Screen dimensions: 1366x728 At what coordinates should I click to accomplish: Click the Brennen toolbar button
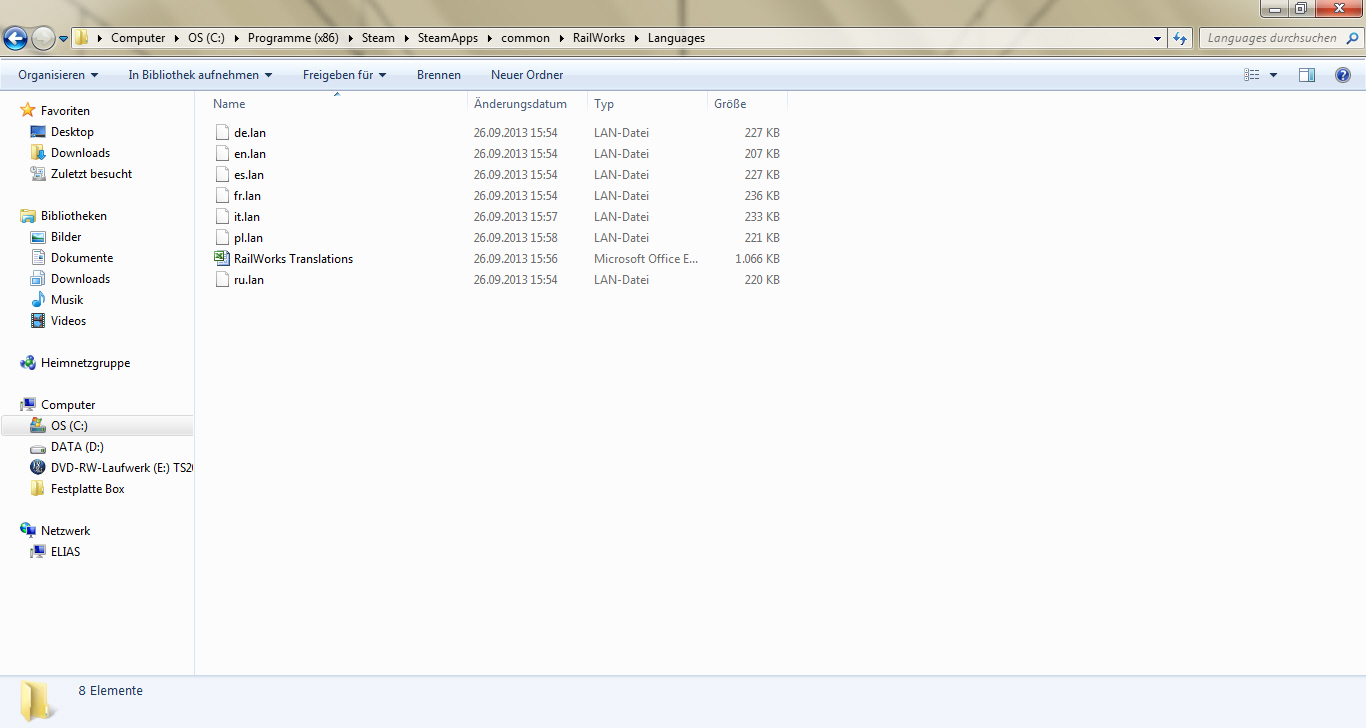point(439,75)
